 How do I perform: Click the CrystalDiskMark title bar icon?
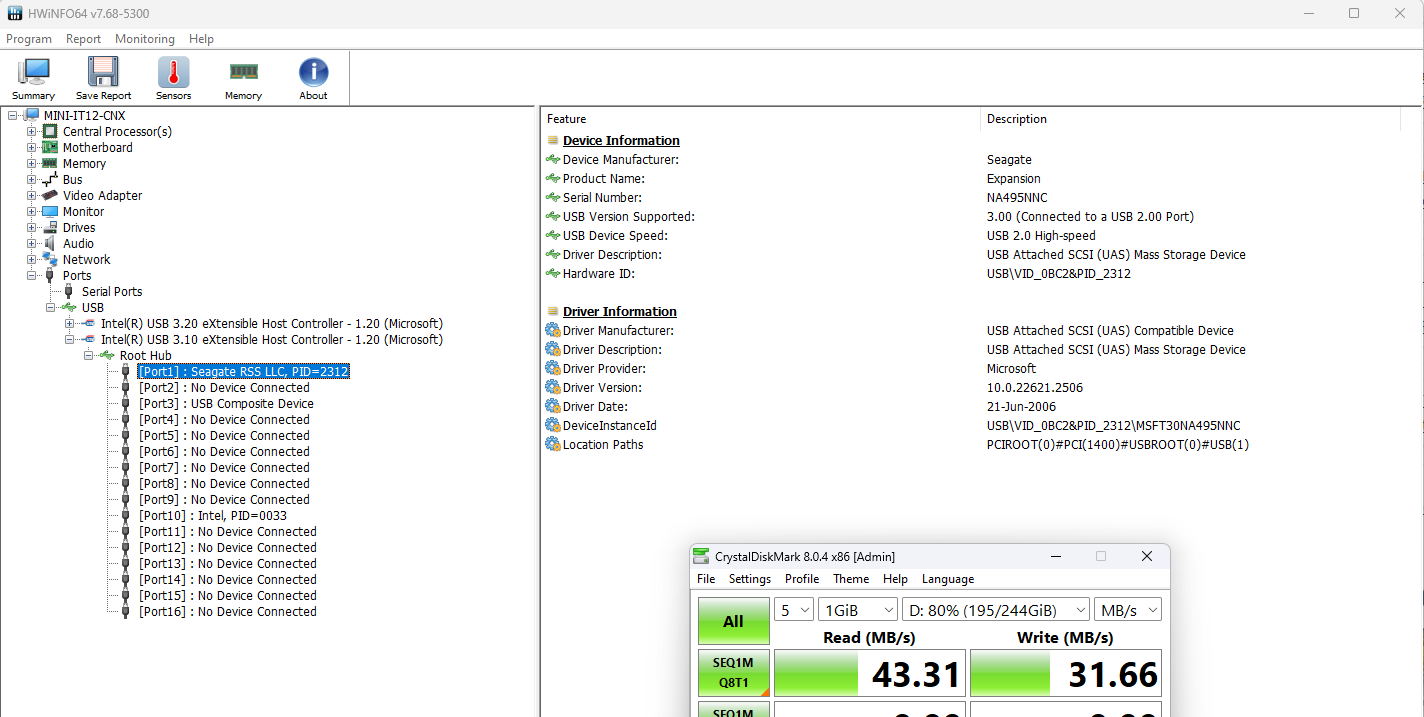click(702, 556)
